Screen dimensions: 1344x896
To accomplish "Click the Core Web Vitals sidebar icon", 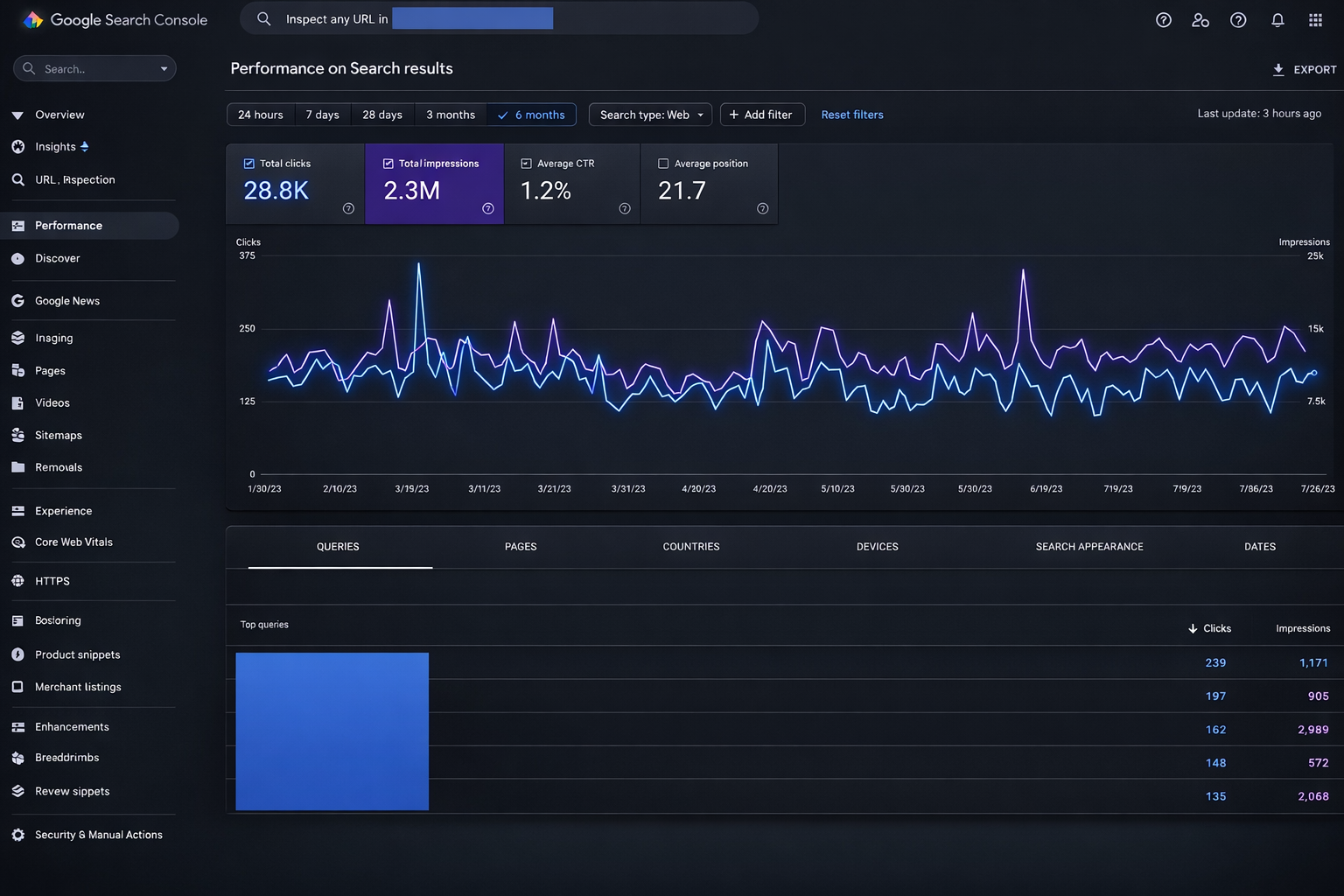I will pyautogui.click(x=17, y=542).
